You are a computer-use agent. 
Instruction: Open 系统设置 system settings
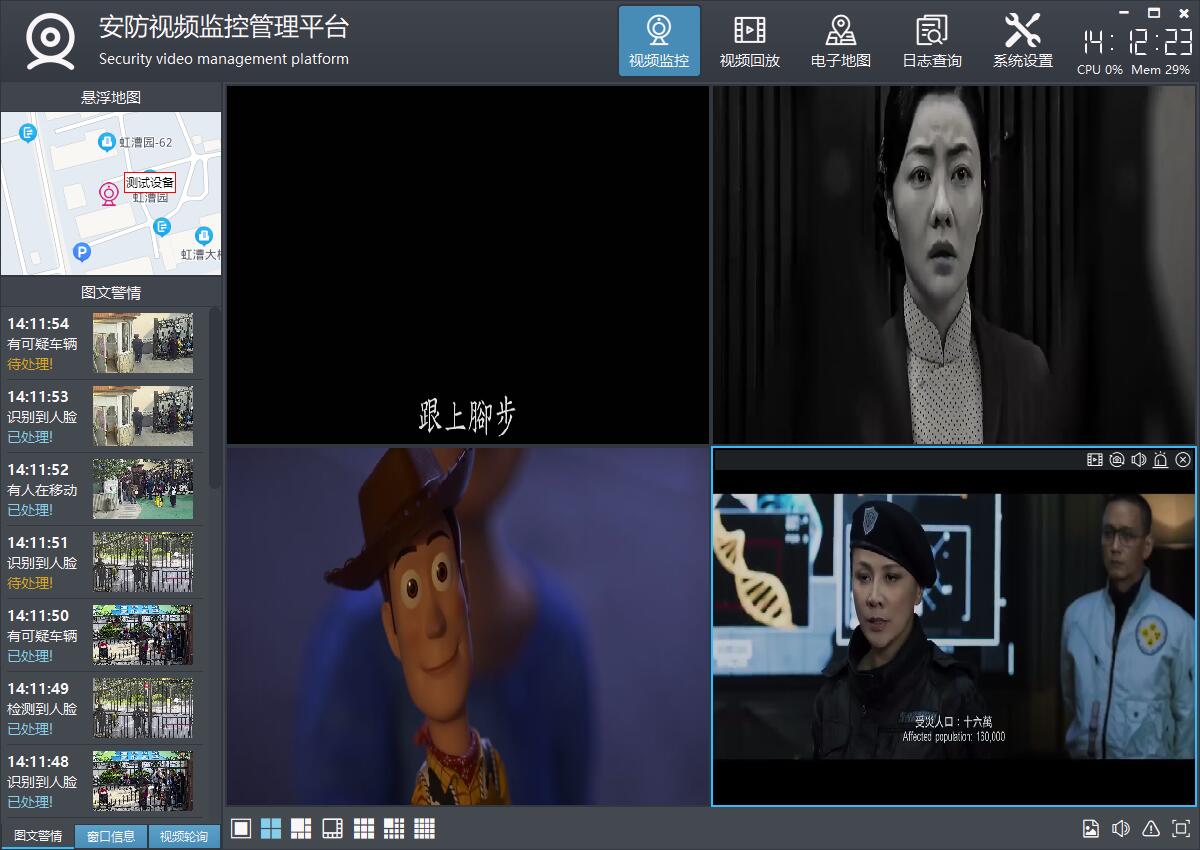[x=1022, y=41]
